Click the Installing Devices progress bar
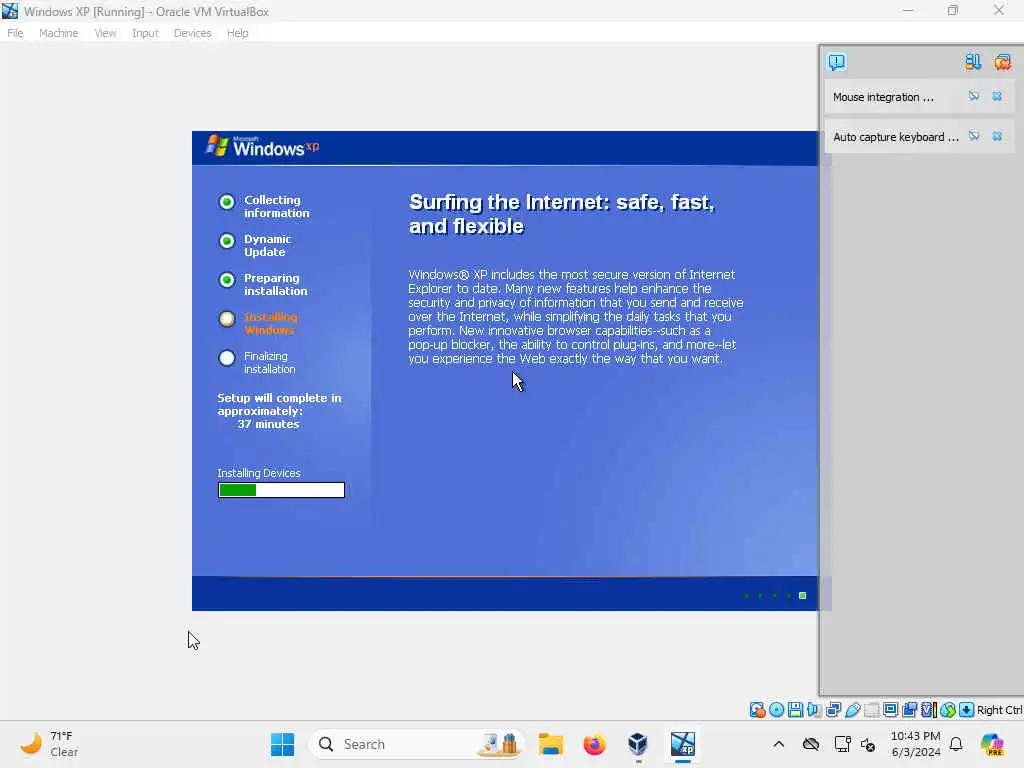The image size is (1024, 768). point(281,490)
